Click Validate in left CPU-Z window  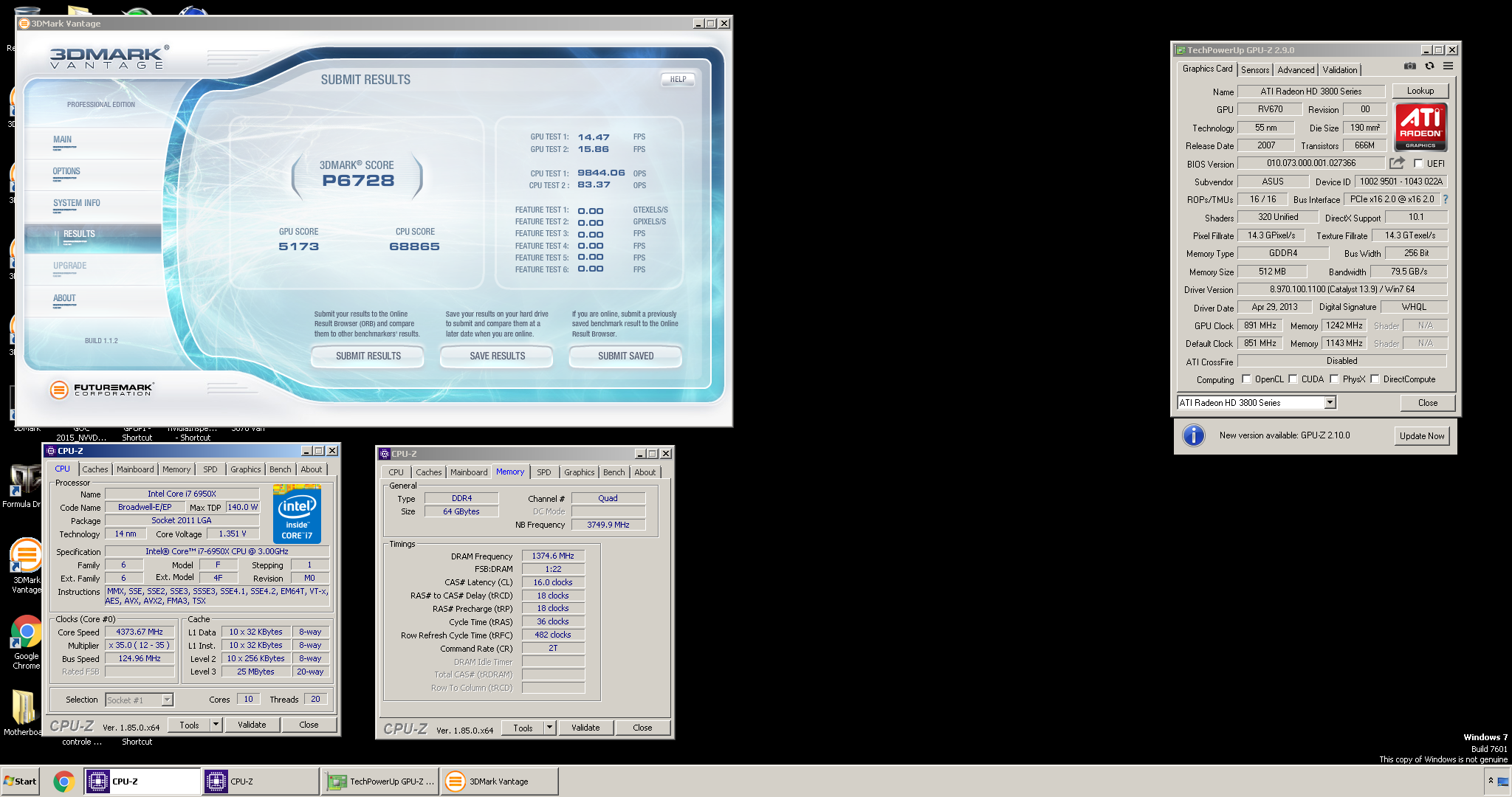[x=252, y=725]
